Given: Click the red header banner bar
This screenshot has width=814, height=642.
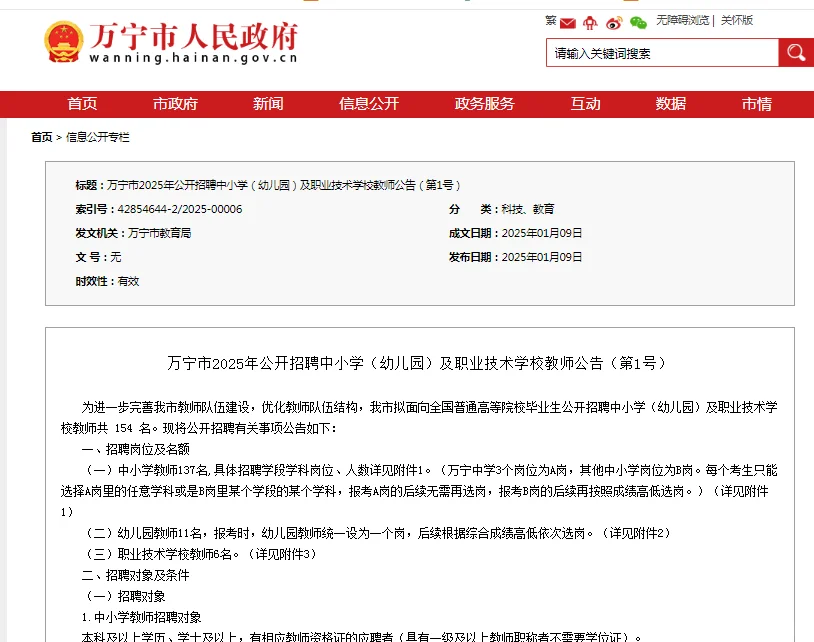Looking at the screenshot, I should [x=407, y=103].
